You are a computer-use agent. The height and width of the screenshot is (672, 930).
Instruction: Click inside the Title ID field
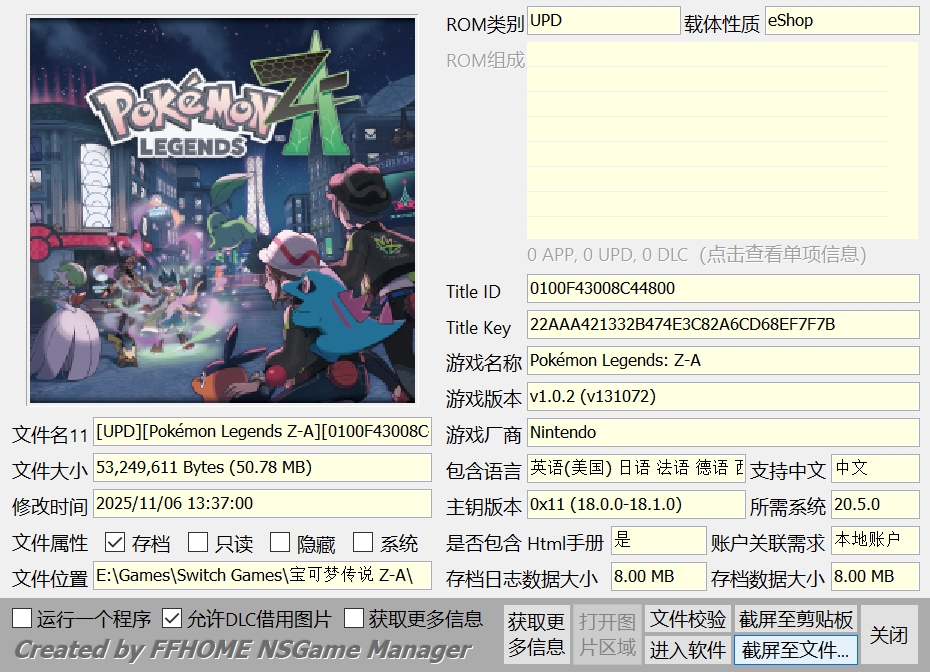[x=720, y=288]
